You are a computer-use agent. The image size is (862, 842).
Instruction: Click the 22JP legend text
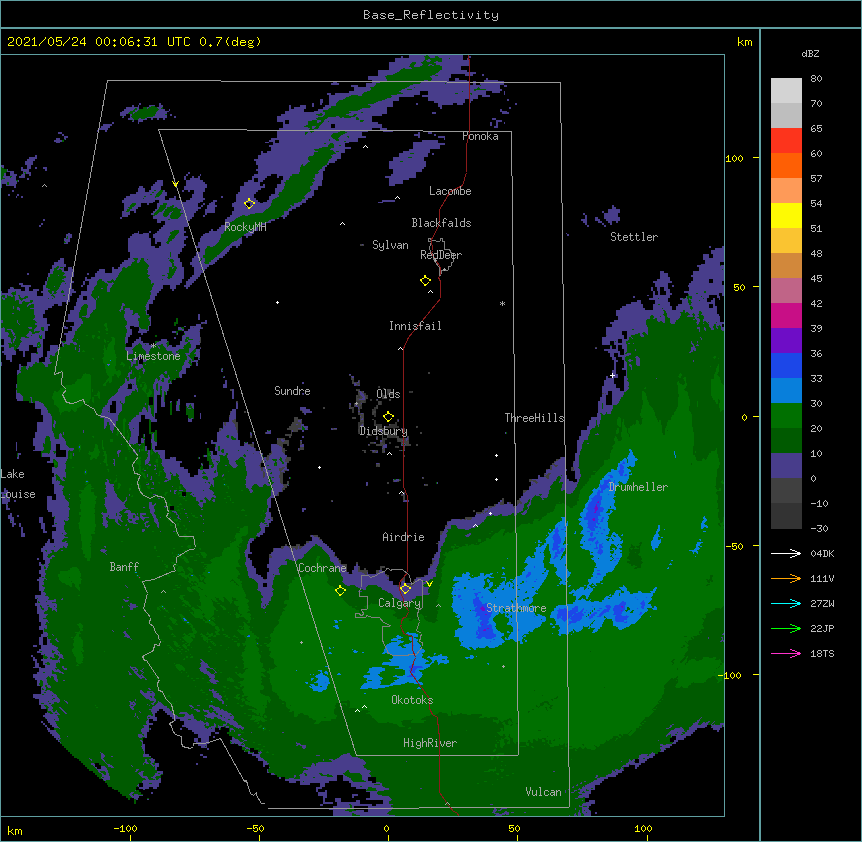[822, 628]
